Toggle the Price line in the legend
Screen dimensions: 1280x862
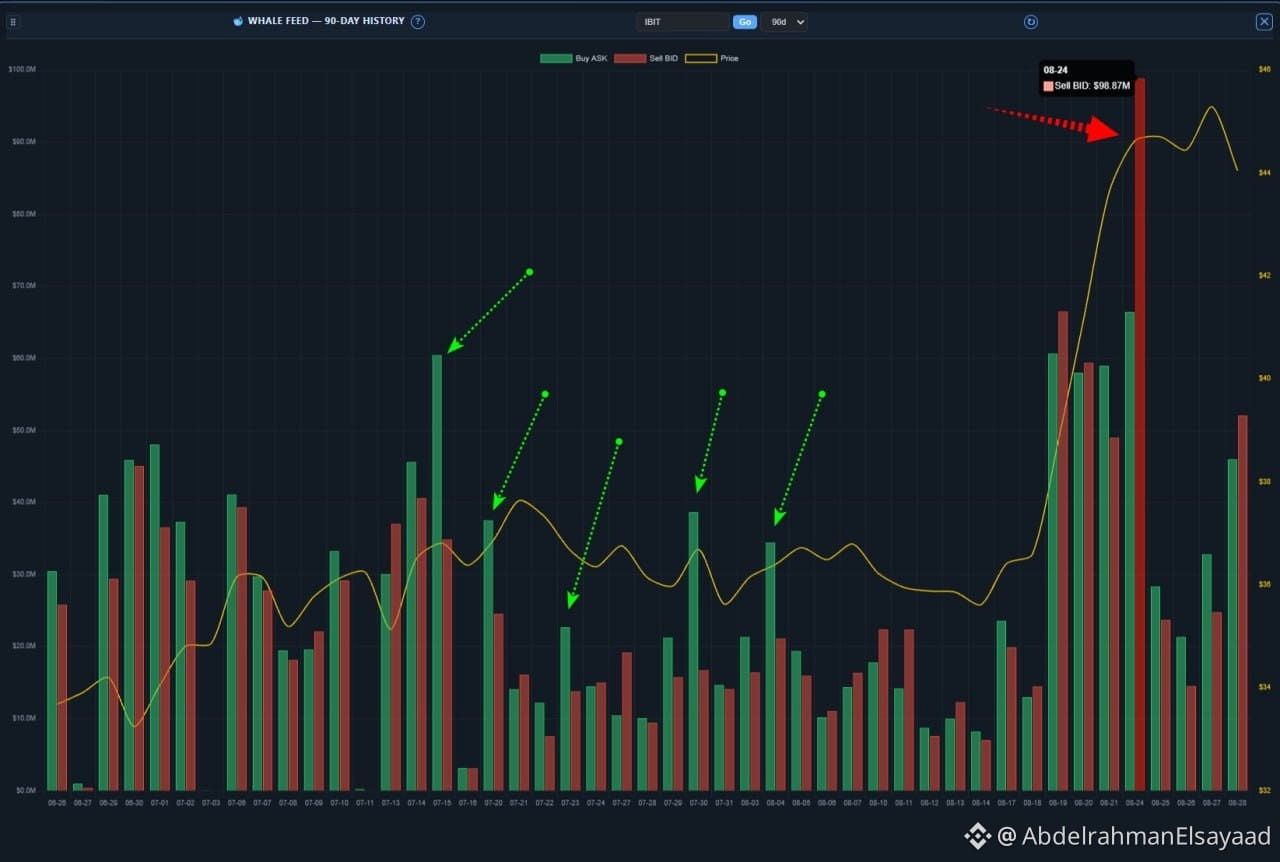click(x=712, y=59)
